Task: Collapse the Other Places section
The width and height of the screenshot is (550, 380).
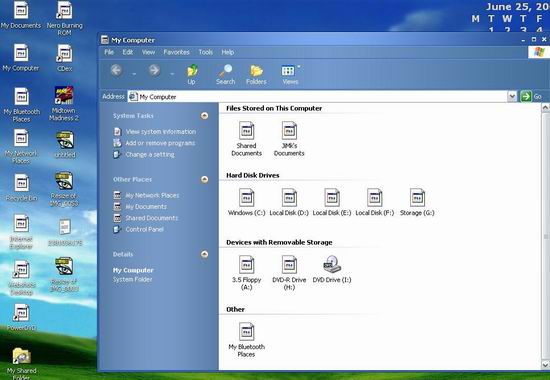Action: point(204,179)
